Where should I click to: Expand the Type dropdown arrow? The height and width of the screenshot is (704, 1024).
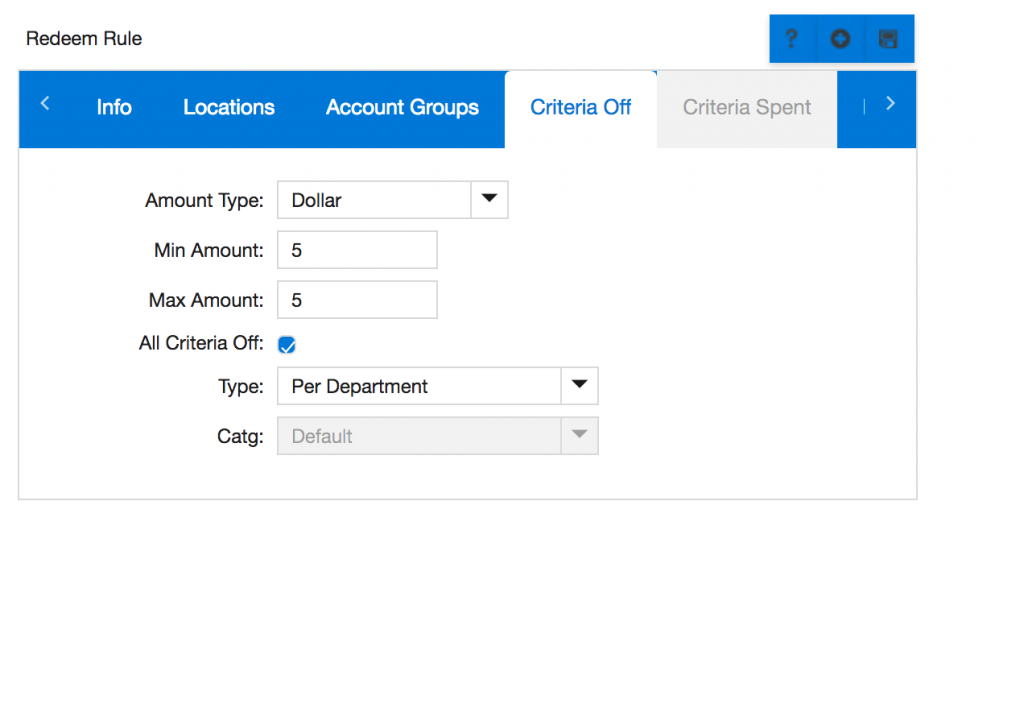(x=579, y=386)
